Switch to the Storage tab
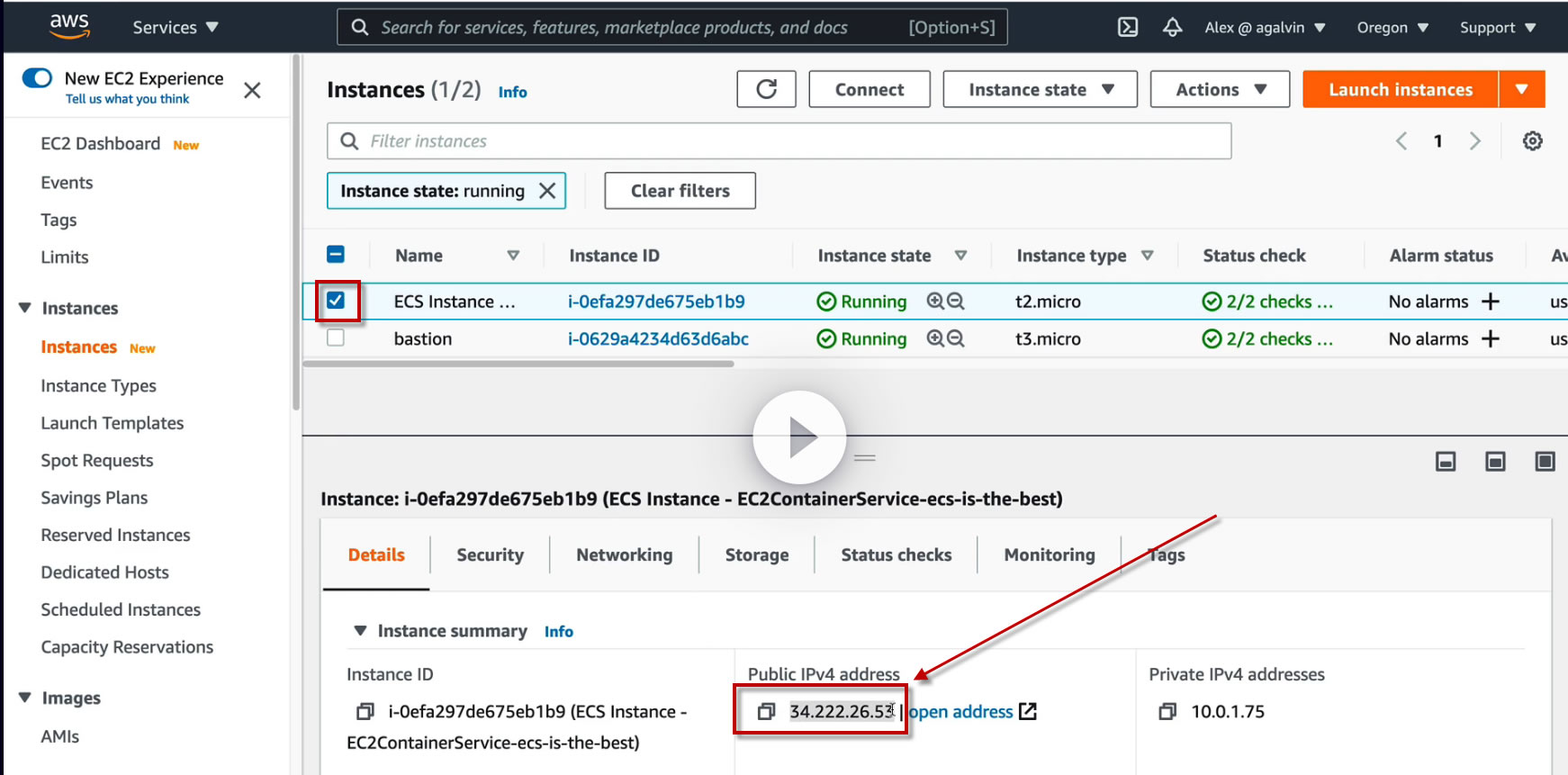The image size is (1568, 775). pyautogui.click(x=757, y=555)
